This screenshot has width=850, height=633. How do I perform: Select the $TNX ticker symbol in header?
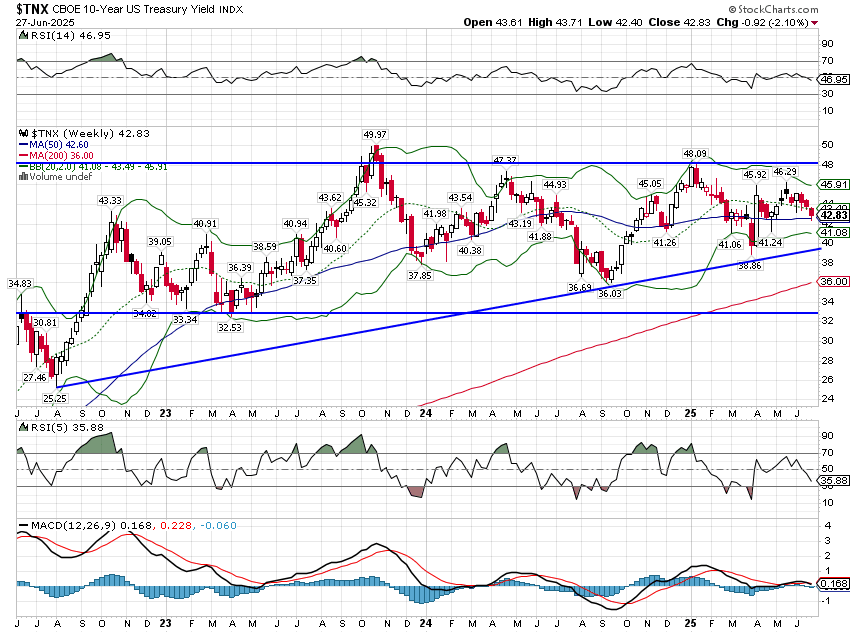click(x=33, y=9)
